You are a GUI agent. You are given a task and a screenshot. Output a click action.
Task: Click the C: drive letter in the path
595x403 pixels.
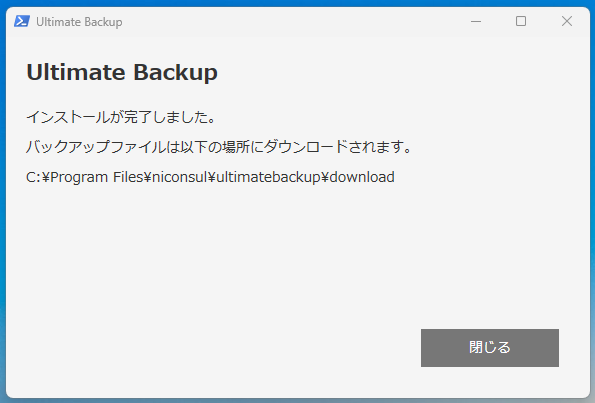pos(34,177)
